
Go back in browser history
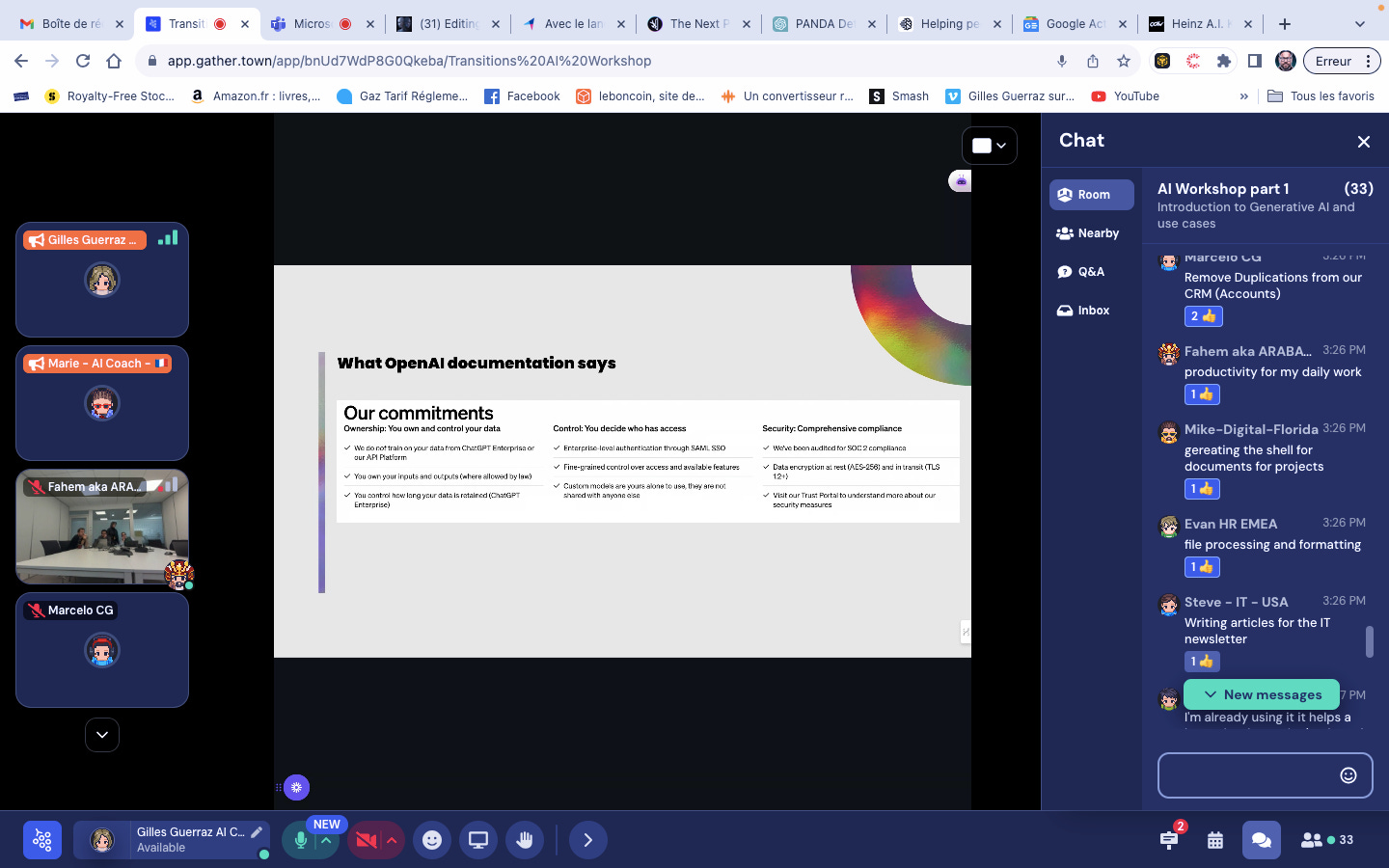21,61
